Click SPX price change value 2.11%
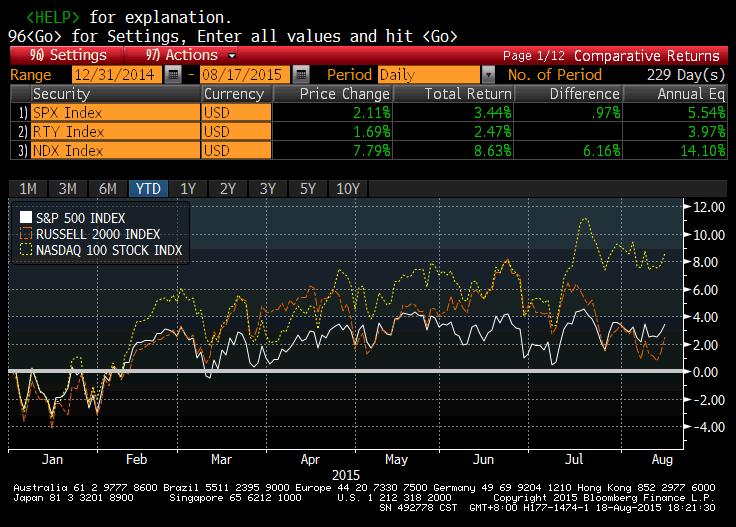Image resolution: width=736 pixels, height=527 pixels. (371, 113)
